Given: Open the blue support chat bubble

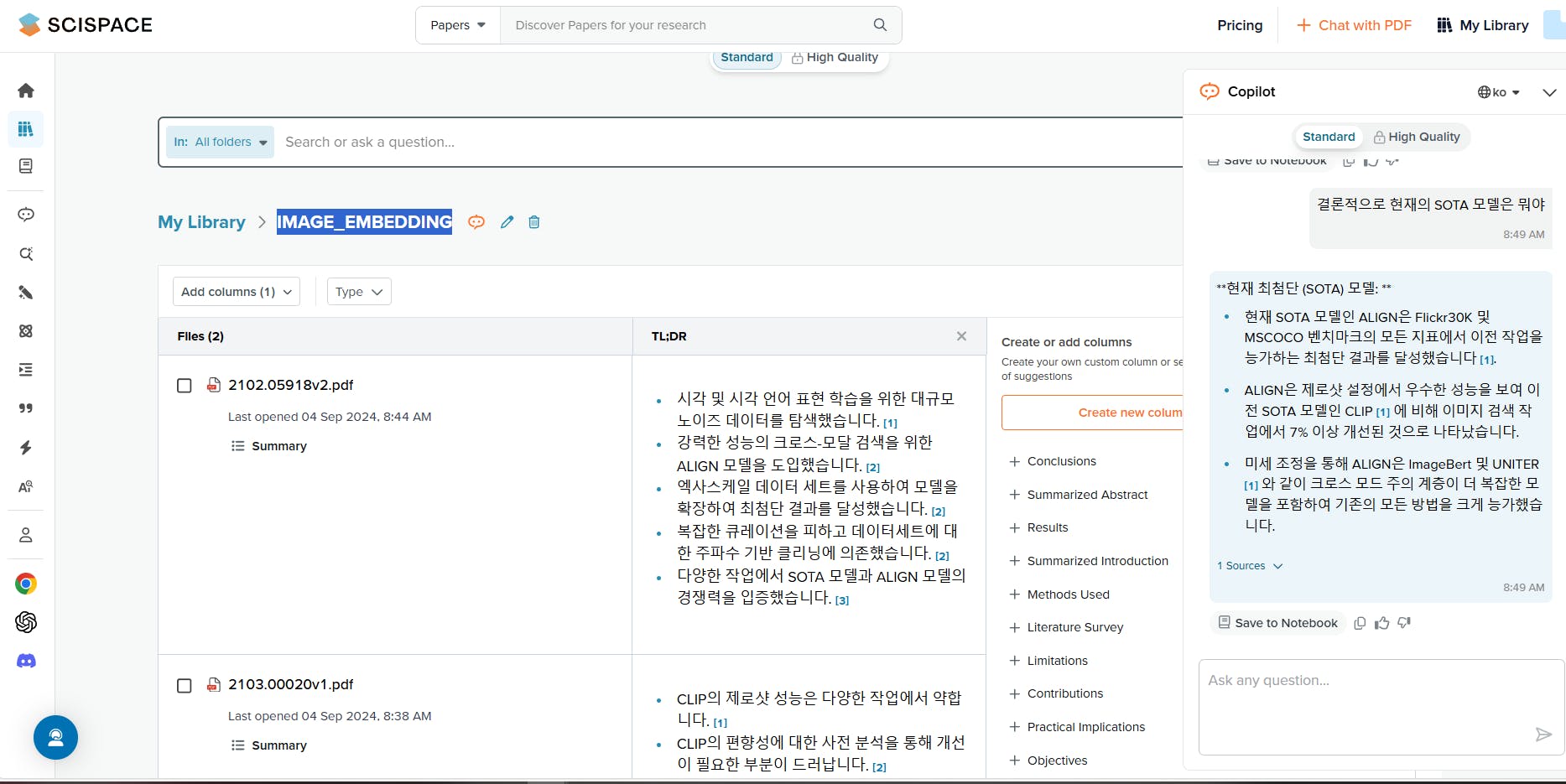Looking at the screenshot, I should tap(55, 738).
